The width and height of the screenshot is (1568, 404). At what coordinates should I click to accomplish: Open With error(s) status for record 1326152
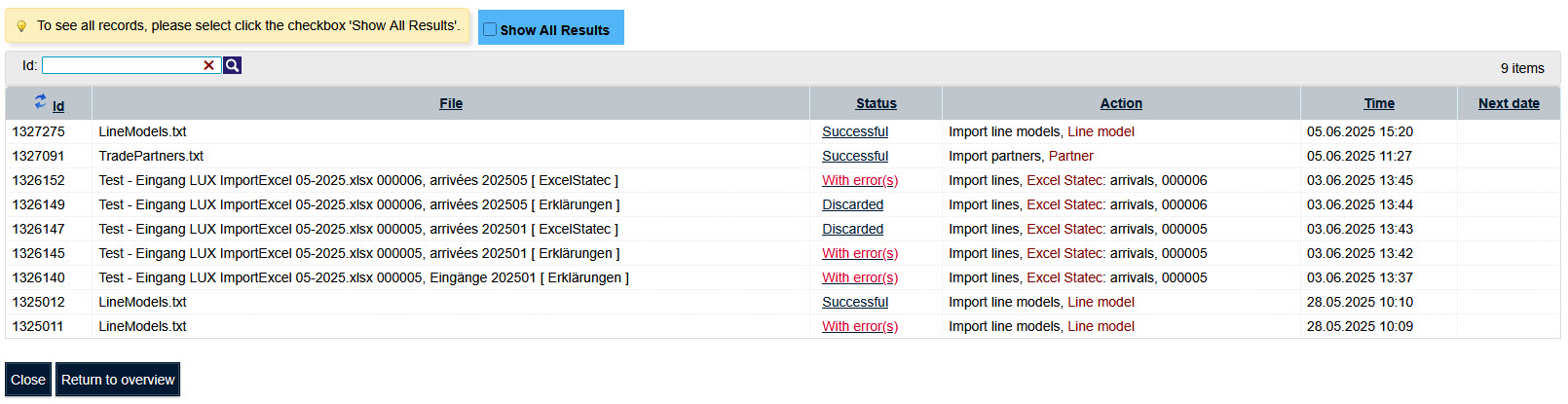click(x=860, y=180)
